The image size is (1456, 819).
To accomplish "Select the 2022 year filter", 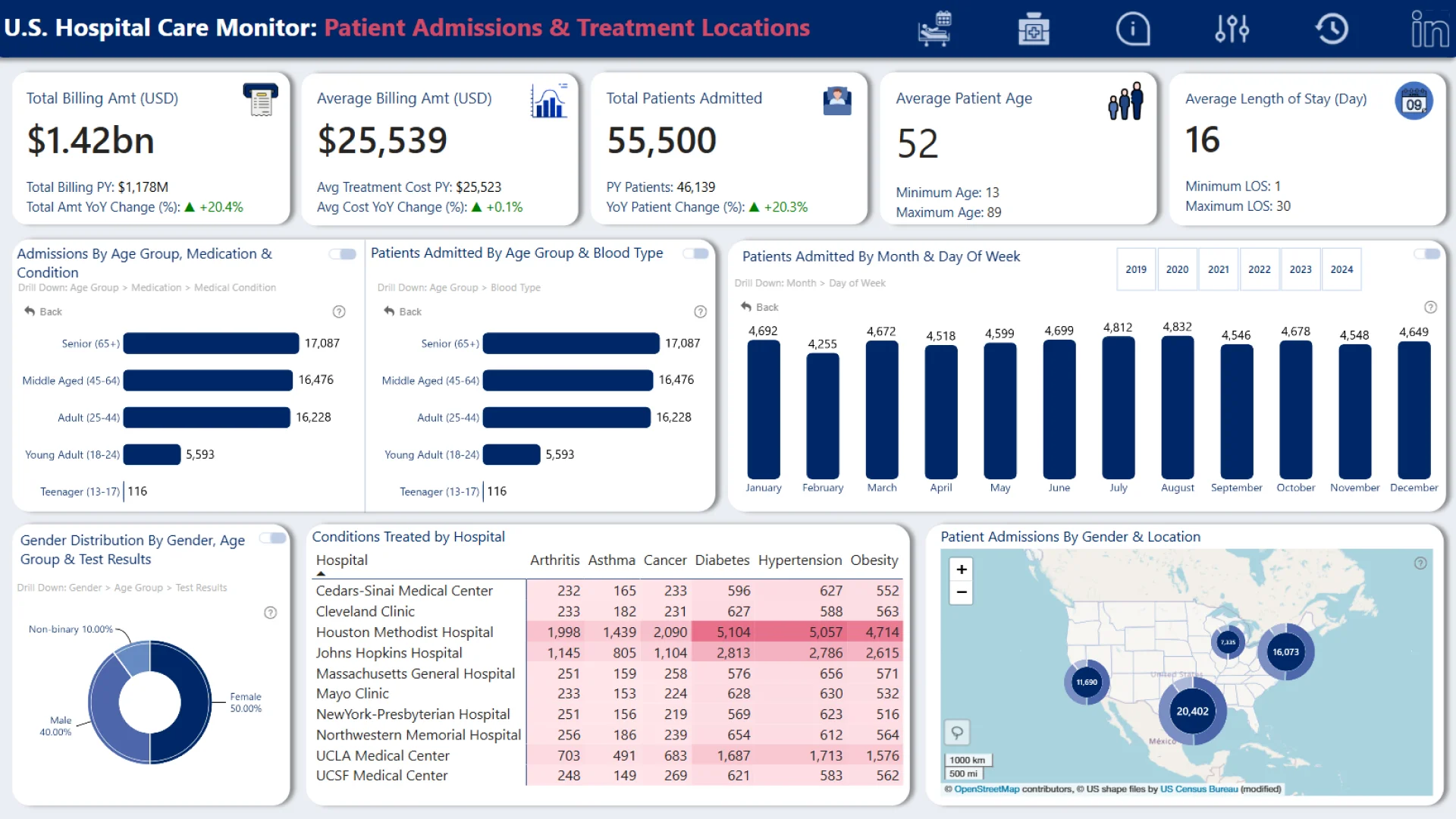I will (1259, 269).
